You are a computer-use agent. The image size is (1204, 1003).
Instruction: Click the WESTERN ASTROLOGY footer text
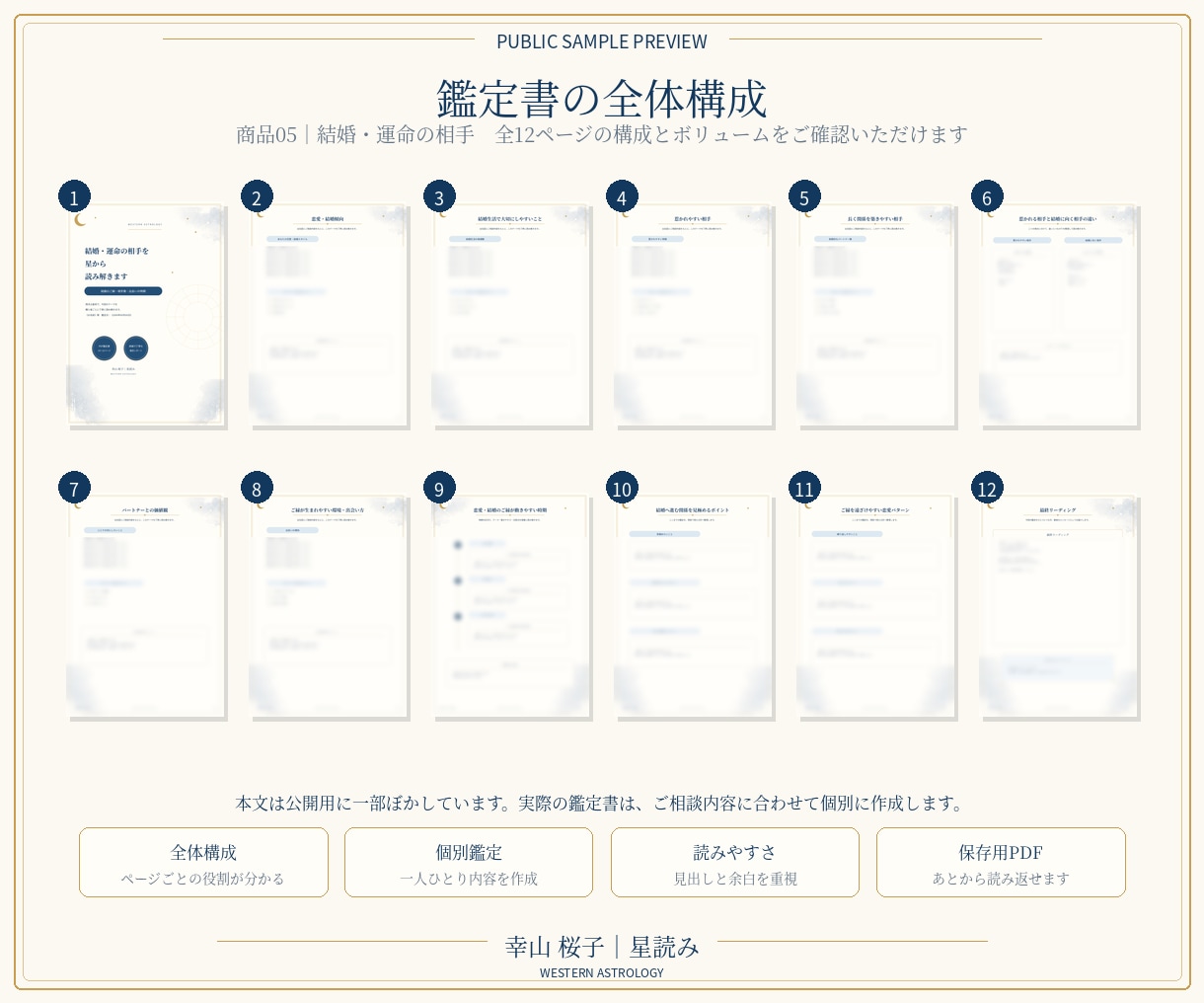pos(602,973)
